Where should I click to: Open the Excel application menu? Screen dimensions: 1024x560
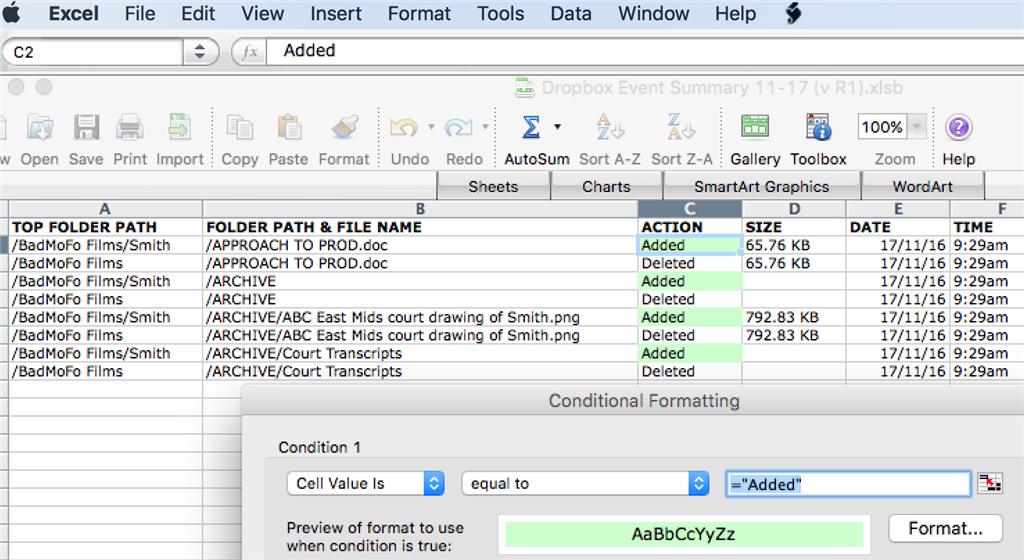tap(73, 13)
